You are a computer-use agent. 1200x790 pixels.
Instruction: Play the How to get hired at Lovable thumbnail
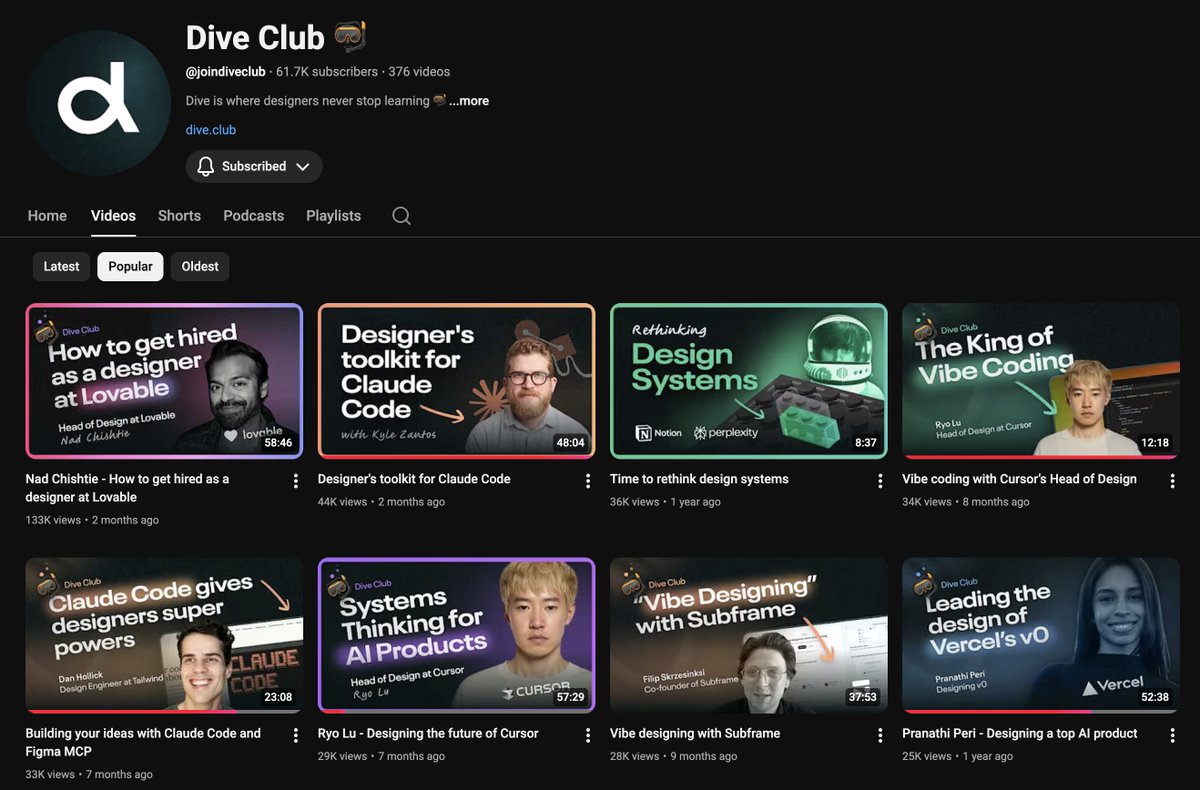(164, 381)
